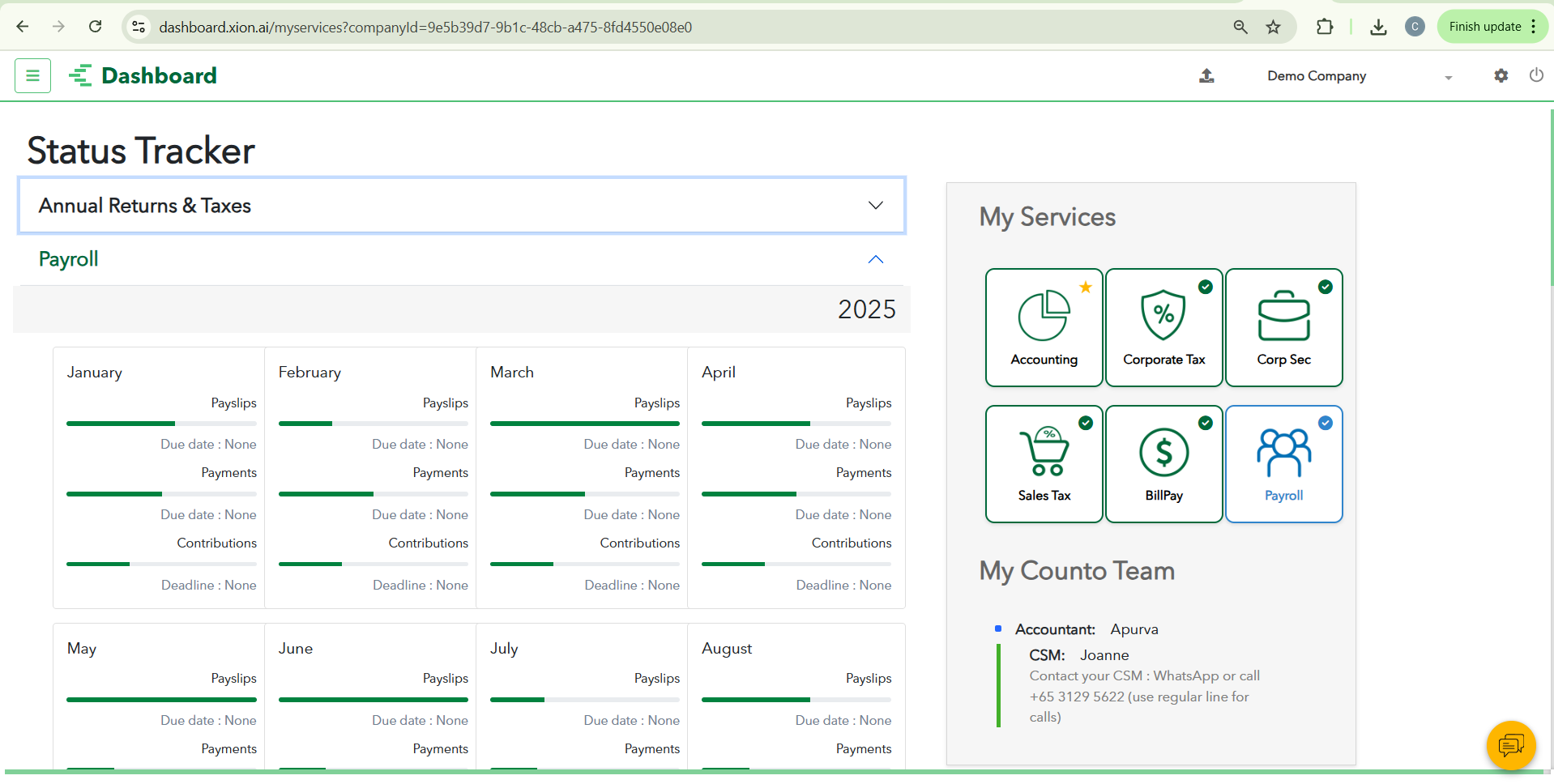Click January Contributions label
Viewport: 1554px width, 784px height.
coord(216,543)
